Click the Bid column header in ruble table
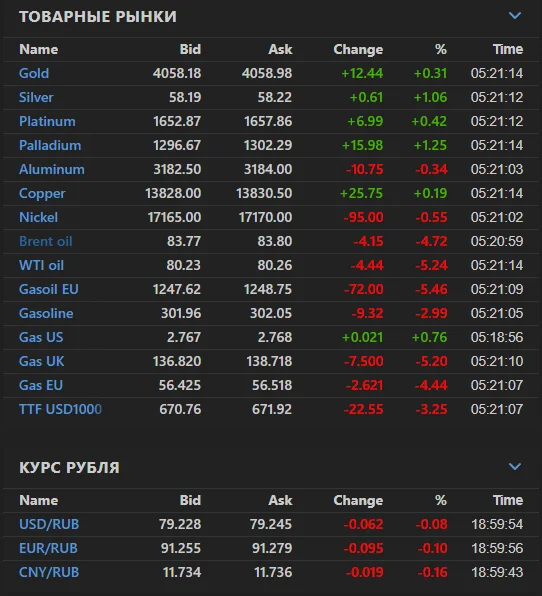The image size is (542, 596). pyautogui.click(x=190, y=500)
